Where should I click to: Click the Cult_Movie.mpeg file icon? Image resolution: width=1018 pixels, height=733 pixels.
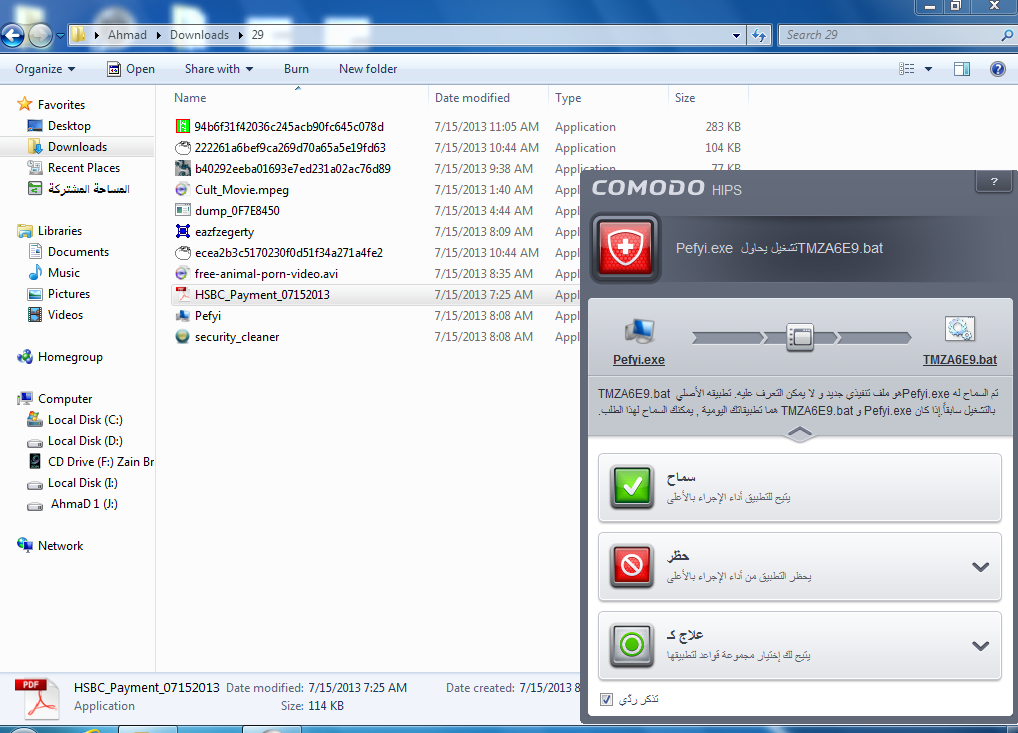pos(183,190)
